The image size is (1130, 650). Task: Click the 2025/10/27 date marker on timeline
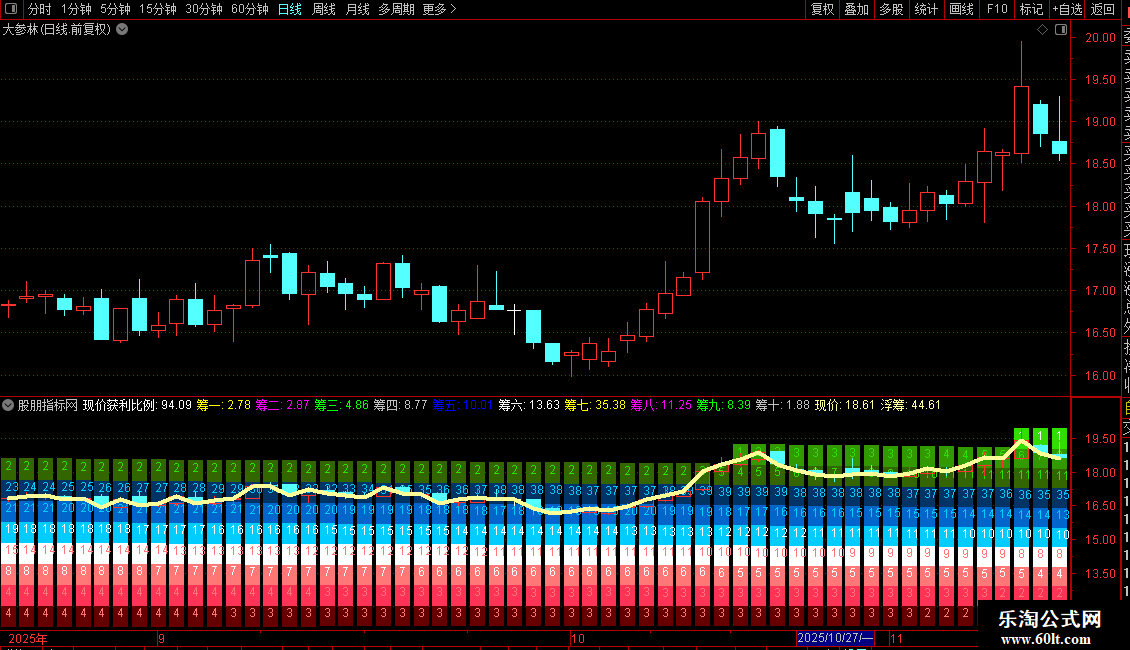(835, 638)
